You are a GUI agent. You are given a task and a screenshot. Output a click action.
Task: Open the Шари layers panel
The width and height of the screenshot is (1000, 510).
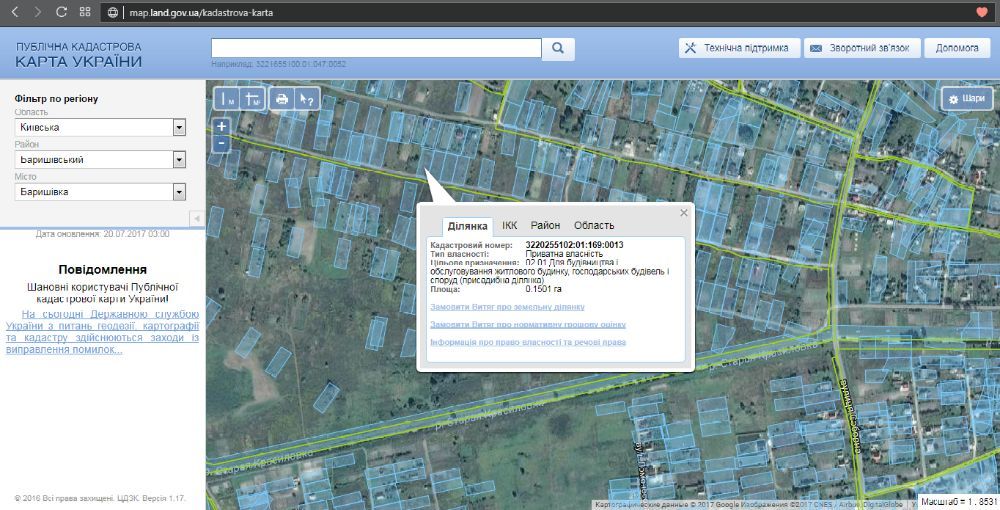point(967,99)
